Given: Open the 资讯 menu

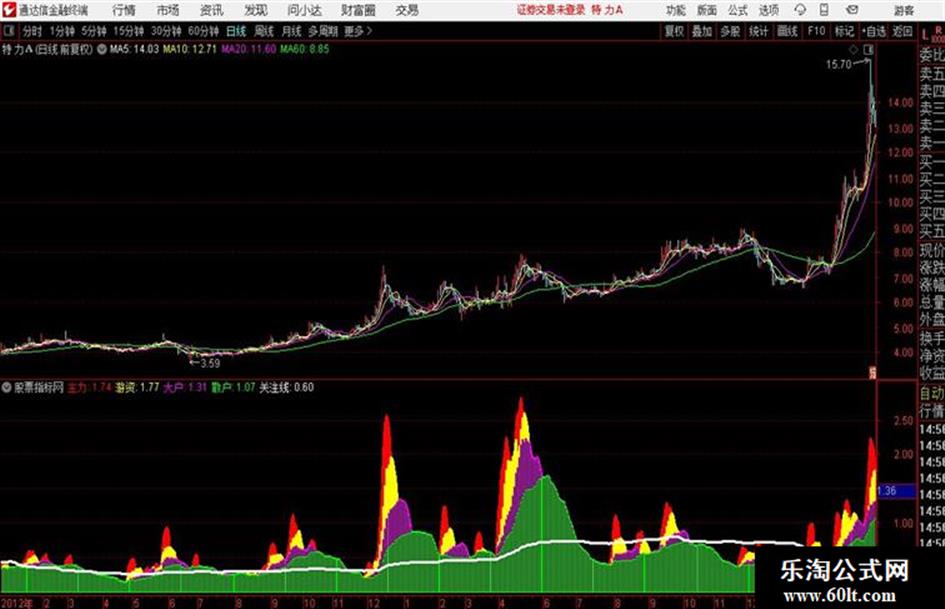Looking at the screenshot, I should point(211,10).
